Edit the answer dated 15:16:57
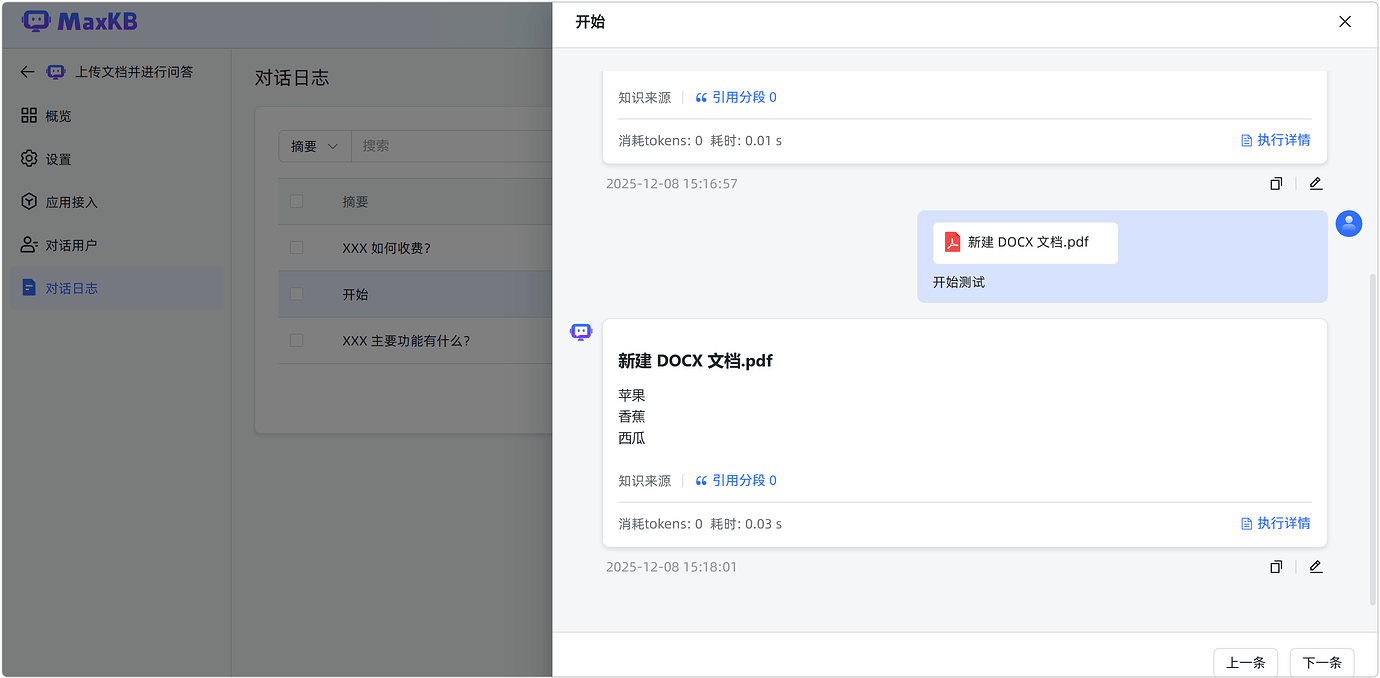Image resolution: width=1380 pixels, height=678 pixels. tap(1316, 184)
